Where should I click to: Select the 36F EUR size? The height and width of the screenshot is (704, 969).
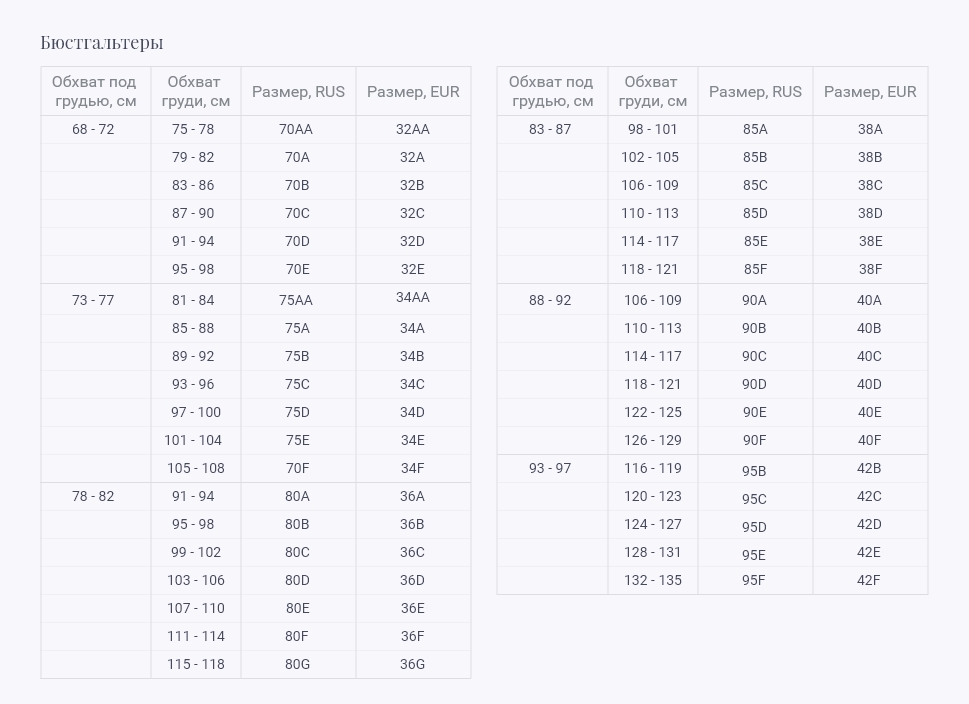click(412, 636)
